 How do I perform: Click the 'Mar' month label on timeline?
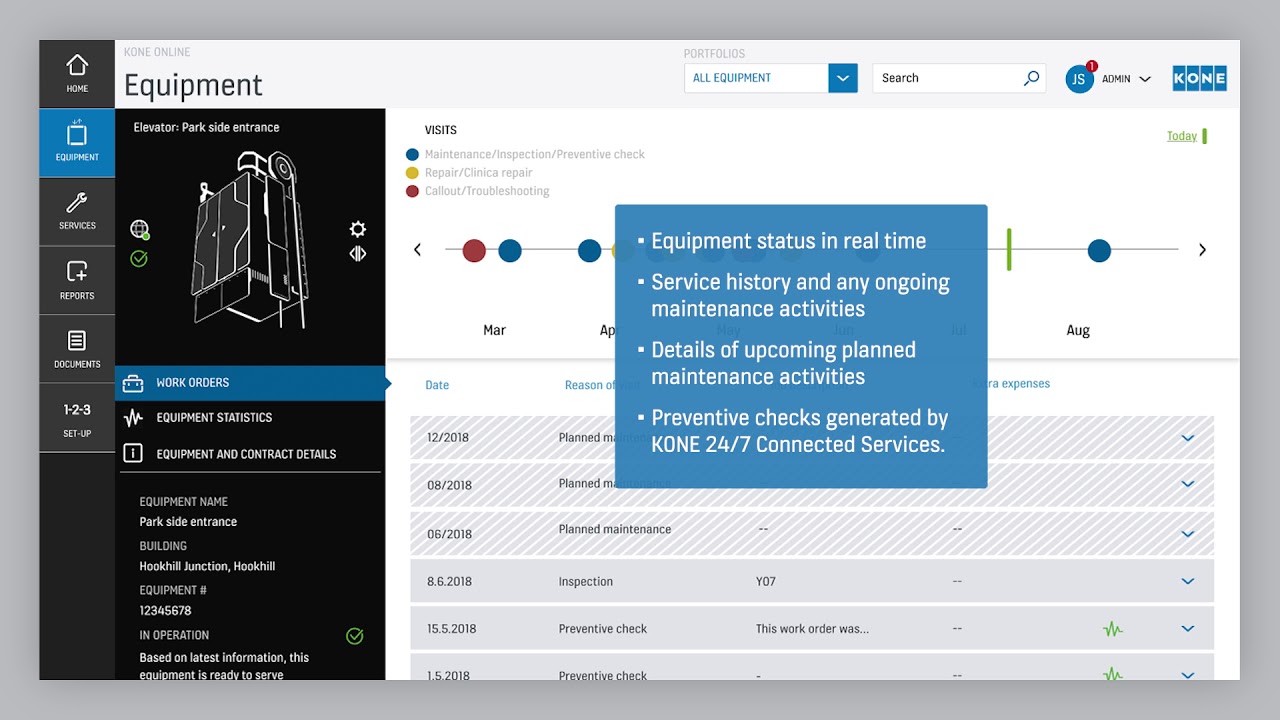pos(494,330)
